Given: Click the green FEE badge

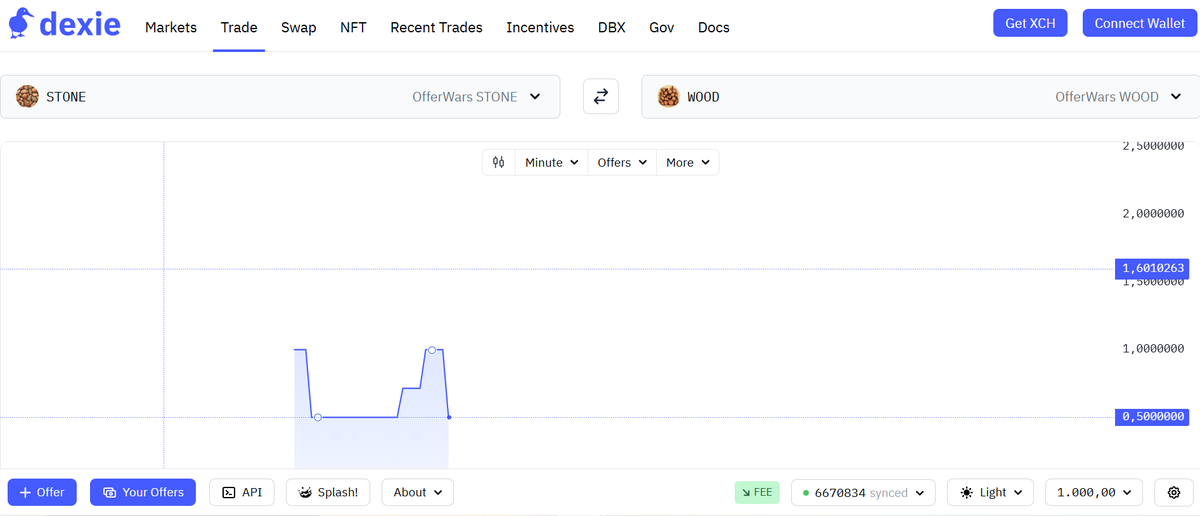Looking at the screenshot, I should [x=757, y=492].
